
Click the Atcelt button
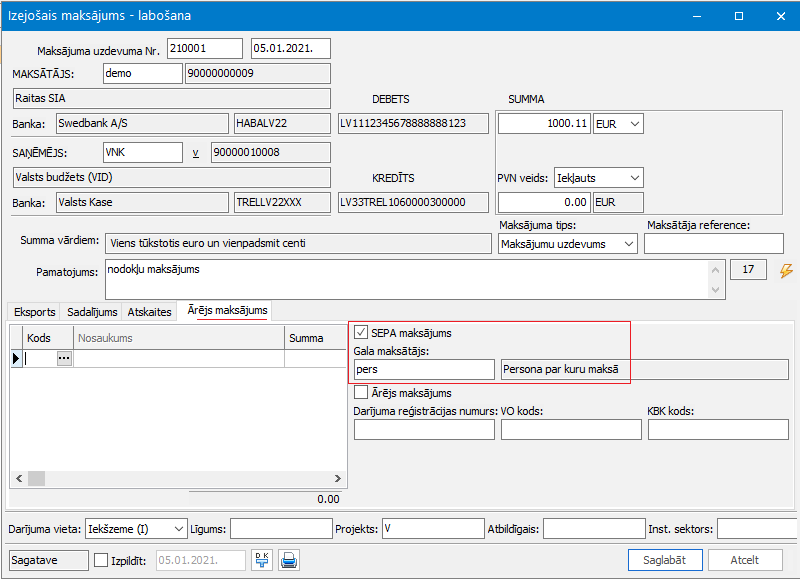pyautogui.click(x=743, y=560)
